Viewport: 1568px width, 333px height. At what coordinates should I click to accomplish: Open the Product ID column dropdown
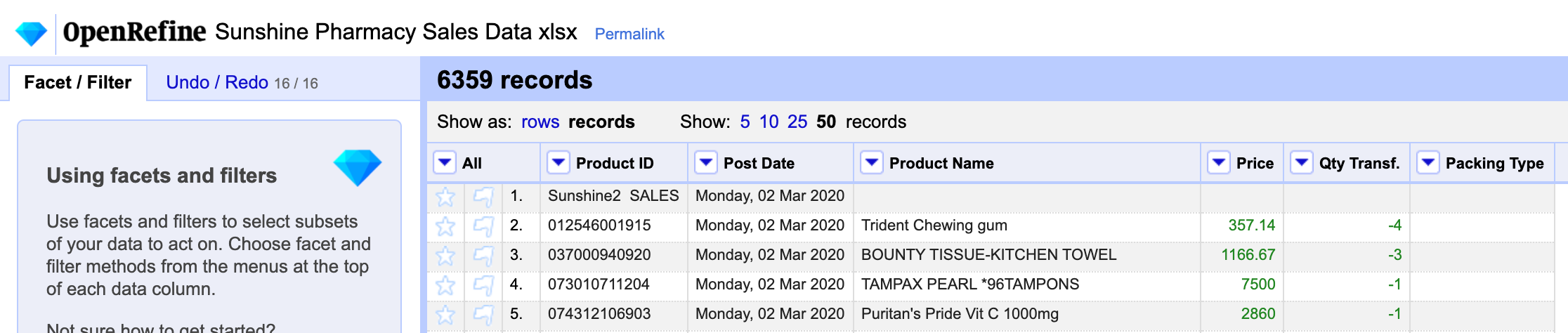(558, 163)
